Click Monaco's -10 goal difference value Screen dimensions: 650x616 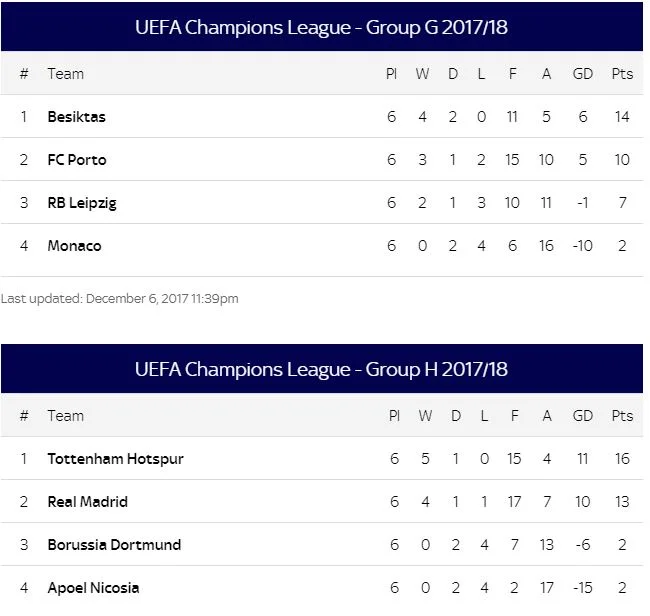click(581, 246)
